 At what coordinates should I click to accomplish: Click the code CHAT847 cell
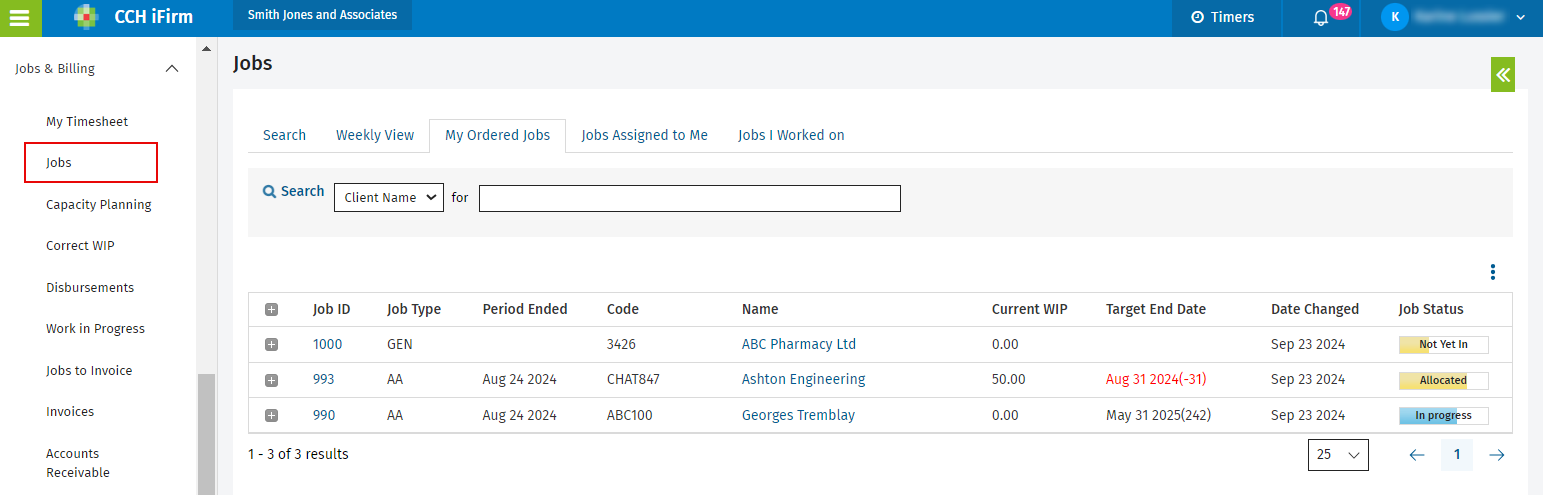pyautogui.click(x=633, y=379)
